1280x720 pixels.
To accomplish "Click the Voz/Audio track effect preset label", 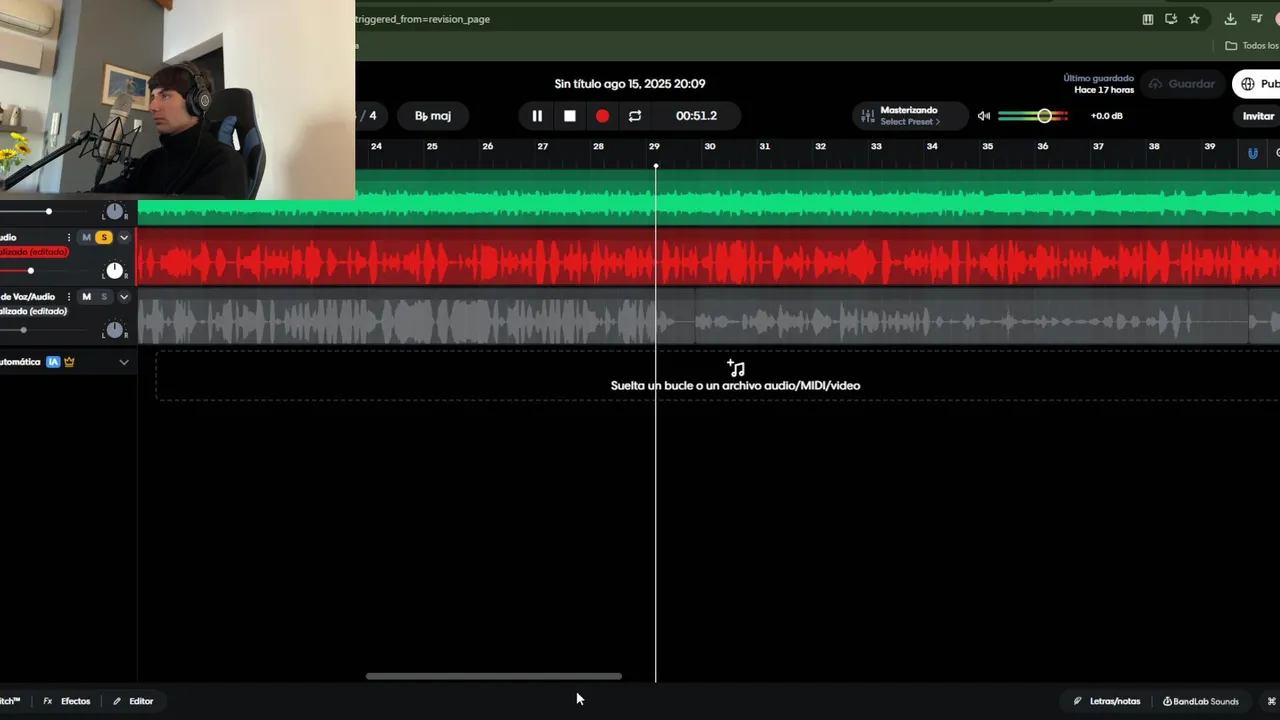I will tap(33, 311).
